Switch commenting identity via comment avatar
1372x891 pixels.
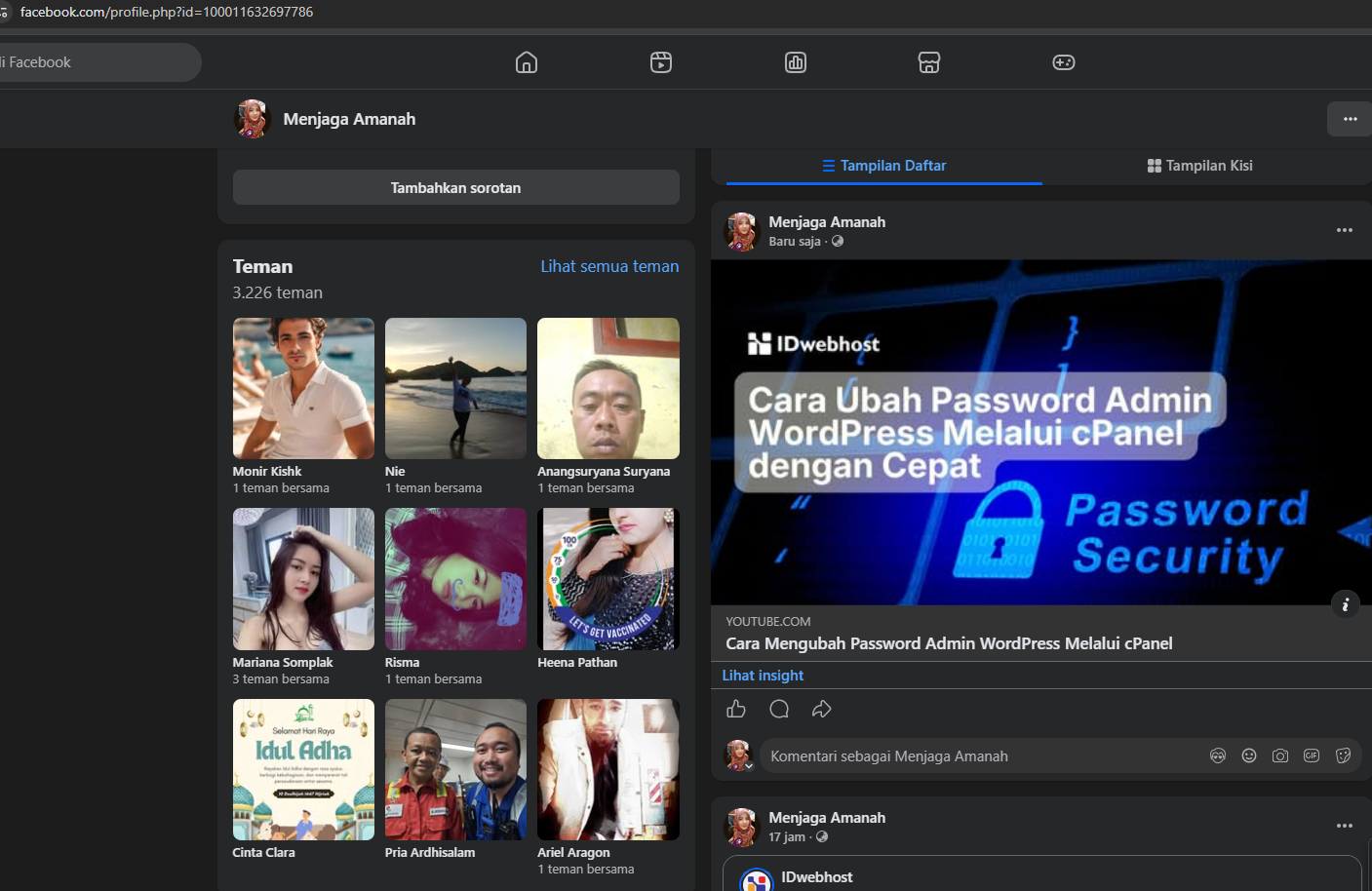coord(738,755)
